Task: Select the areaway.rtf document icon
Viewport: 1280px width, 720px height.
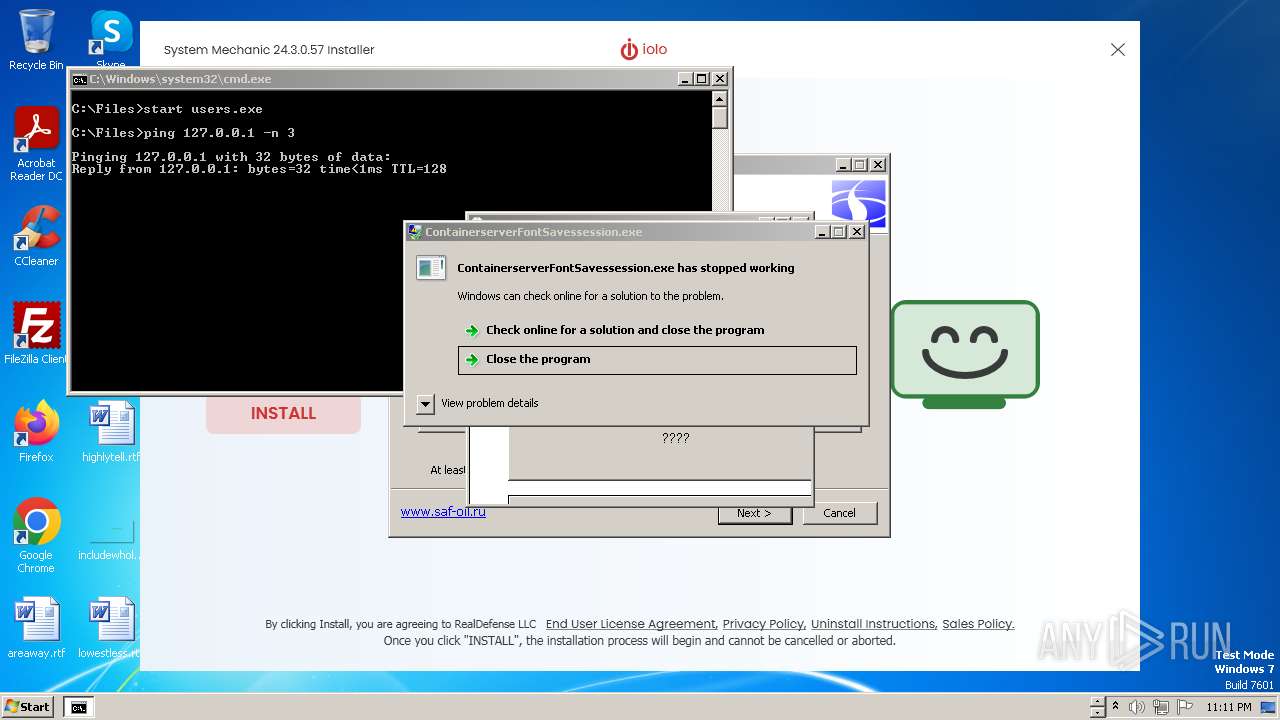Action: (x=36, y=628)
